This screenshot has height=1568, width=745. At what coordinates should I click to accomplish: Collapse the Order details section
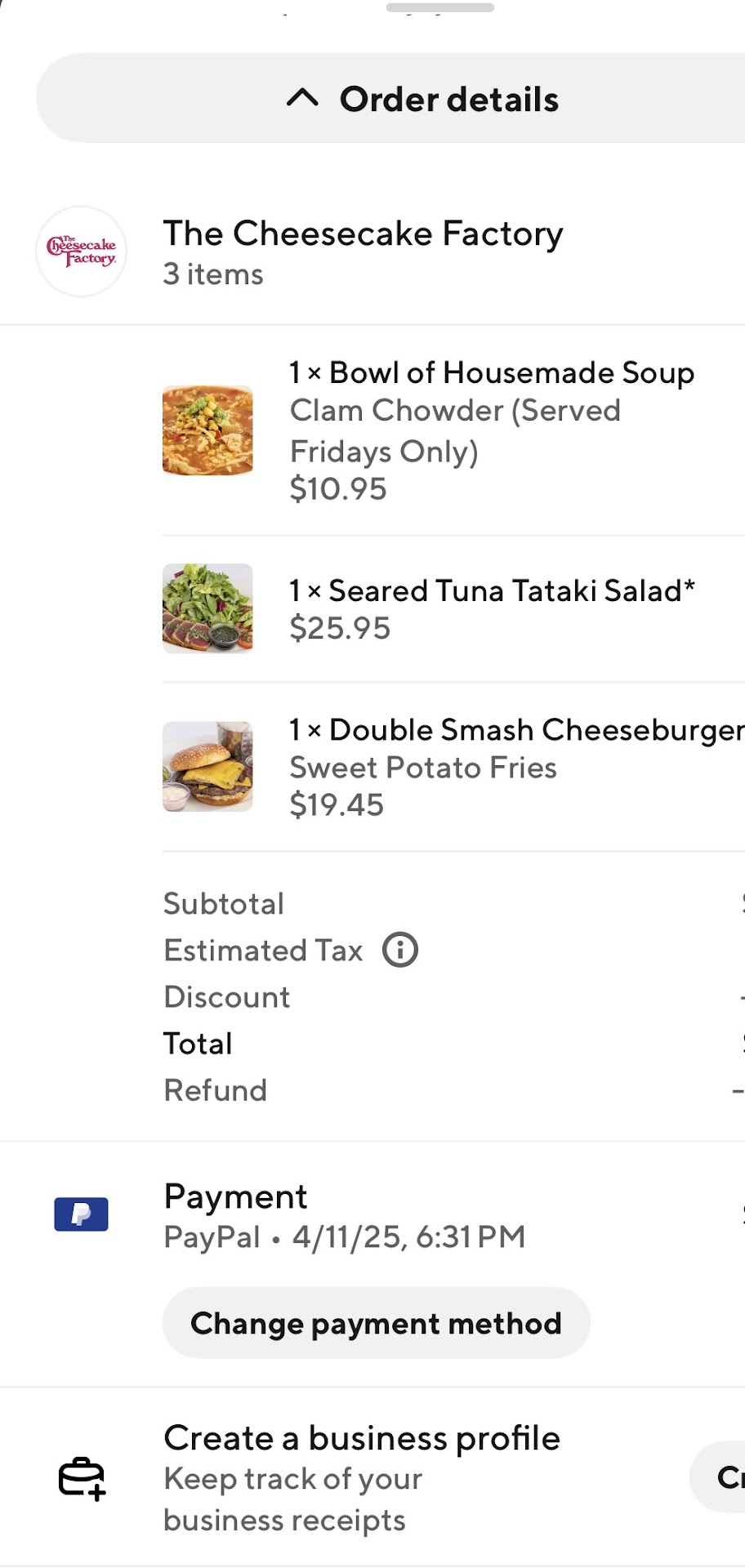[422, 99]
